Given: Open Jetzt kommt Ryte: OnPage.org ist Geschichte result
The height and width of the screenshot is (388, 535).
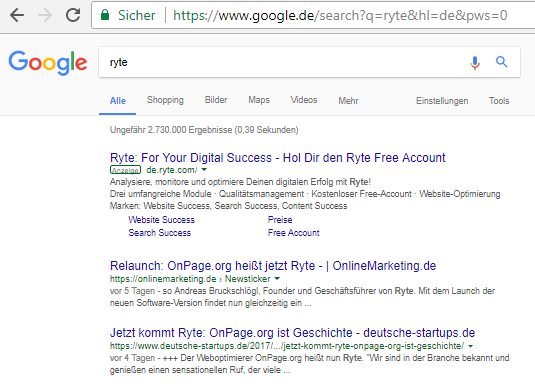Looking at the screenshot, I should (292, 333).
